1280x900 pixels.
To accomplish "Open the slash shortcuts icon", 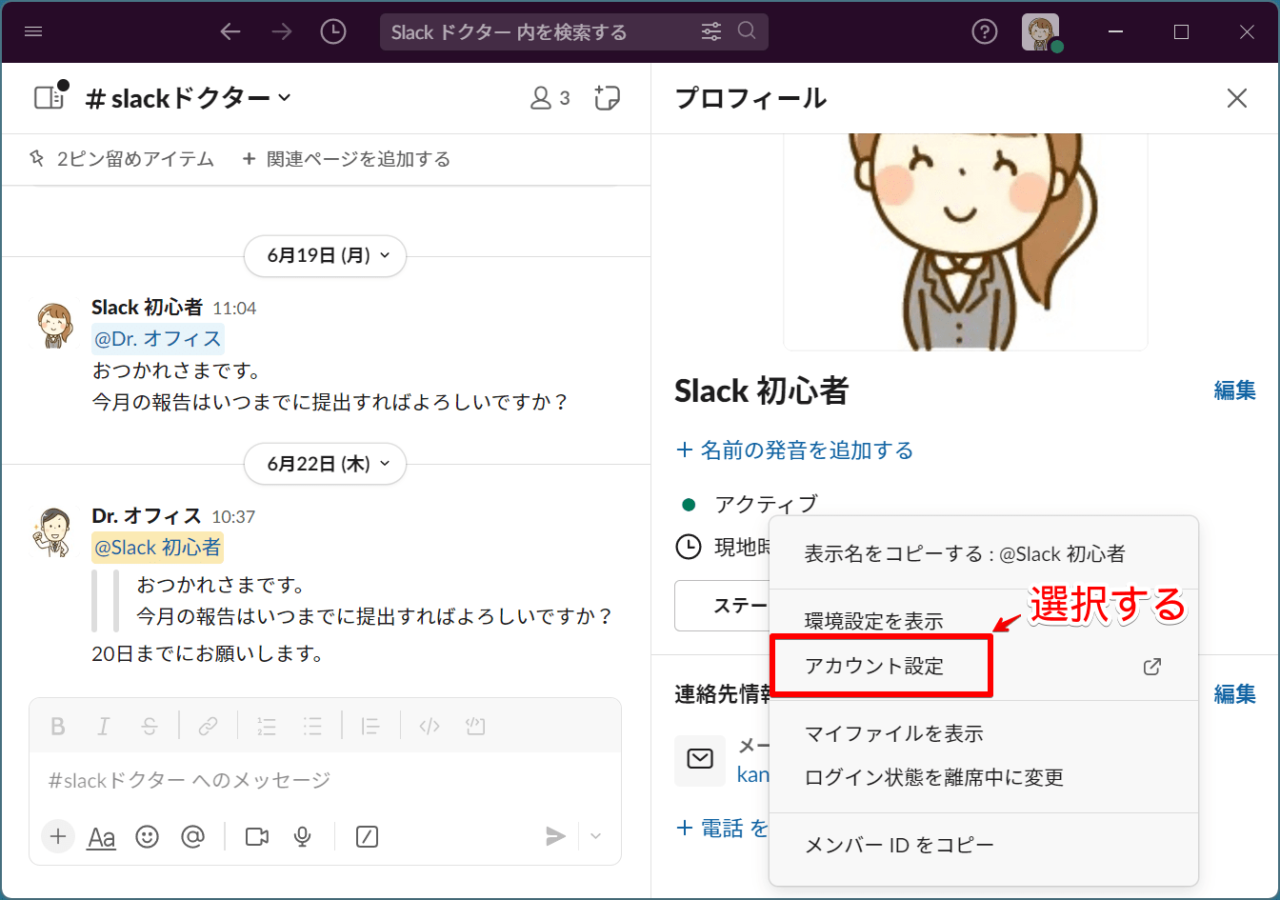I will coord(367,836).
